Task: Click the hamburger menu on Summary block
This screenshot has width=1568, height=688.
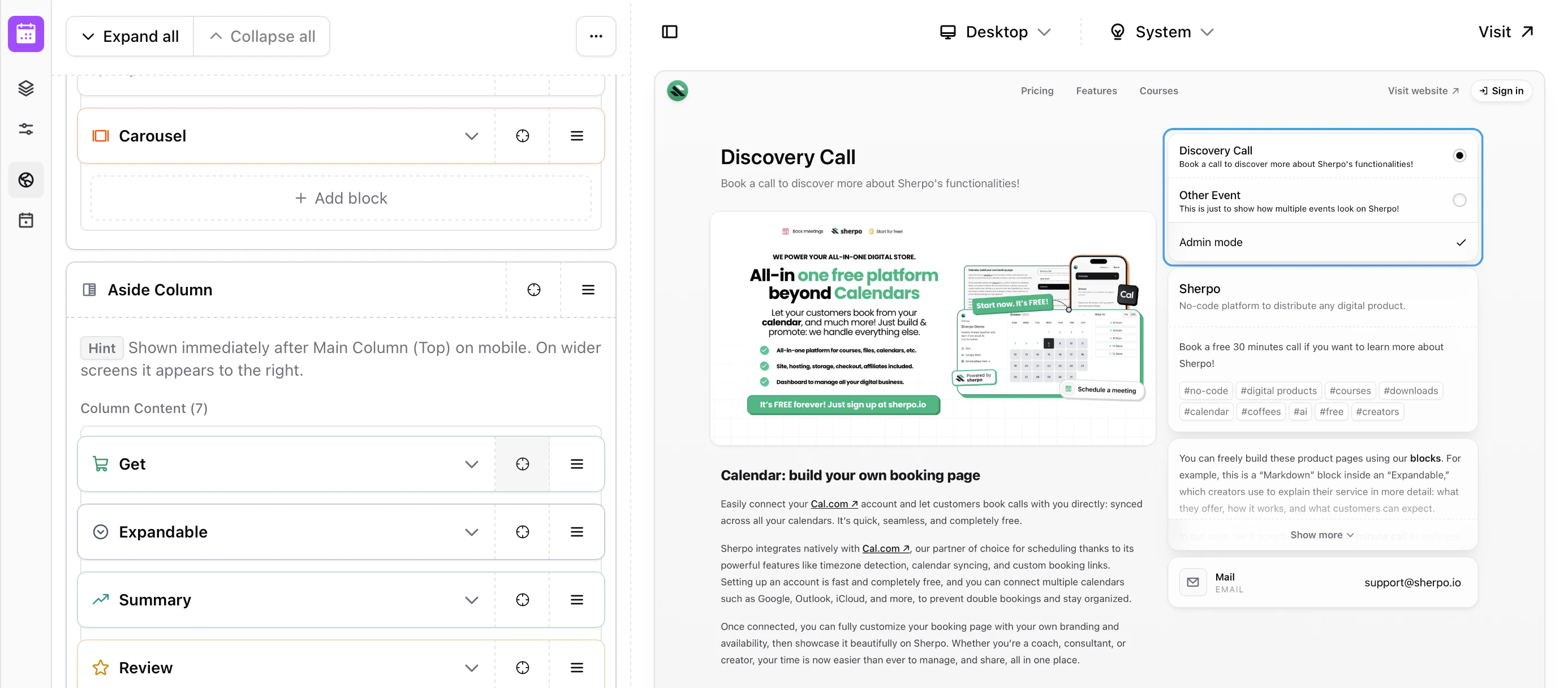Action: 576,600
